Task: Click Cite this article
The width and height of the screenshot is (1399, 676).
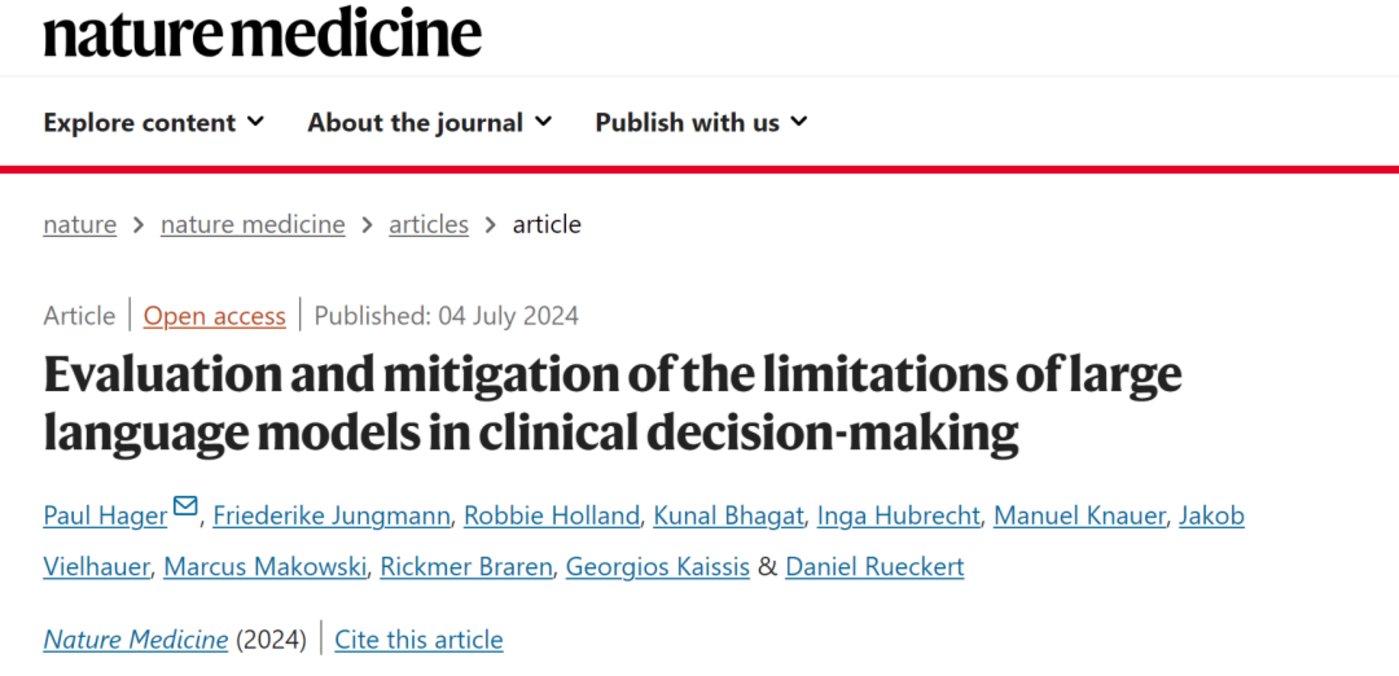Action: click(418, 640)
